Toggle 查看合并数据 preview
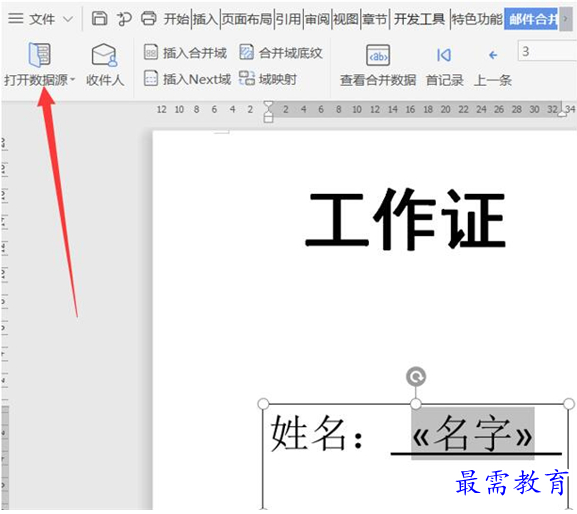The width and height of the screenshot is (577, 514). coord(378,65)
